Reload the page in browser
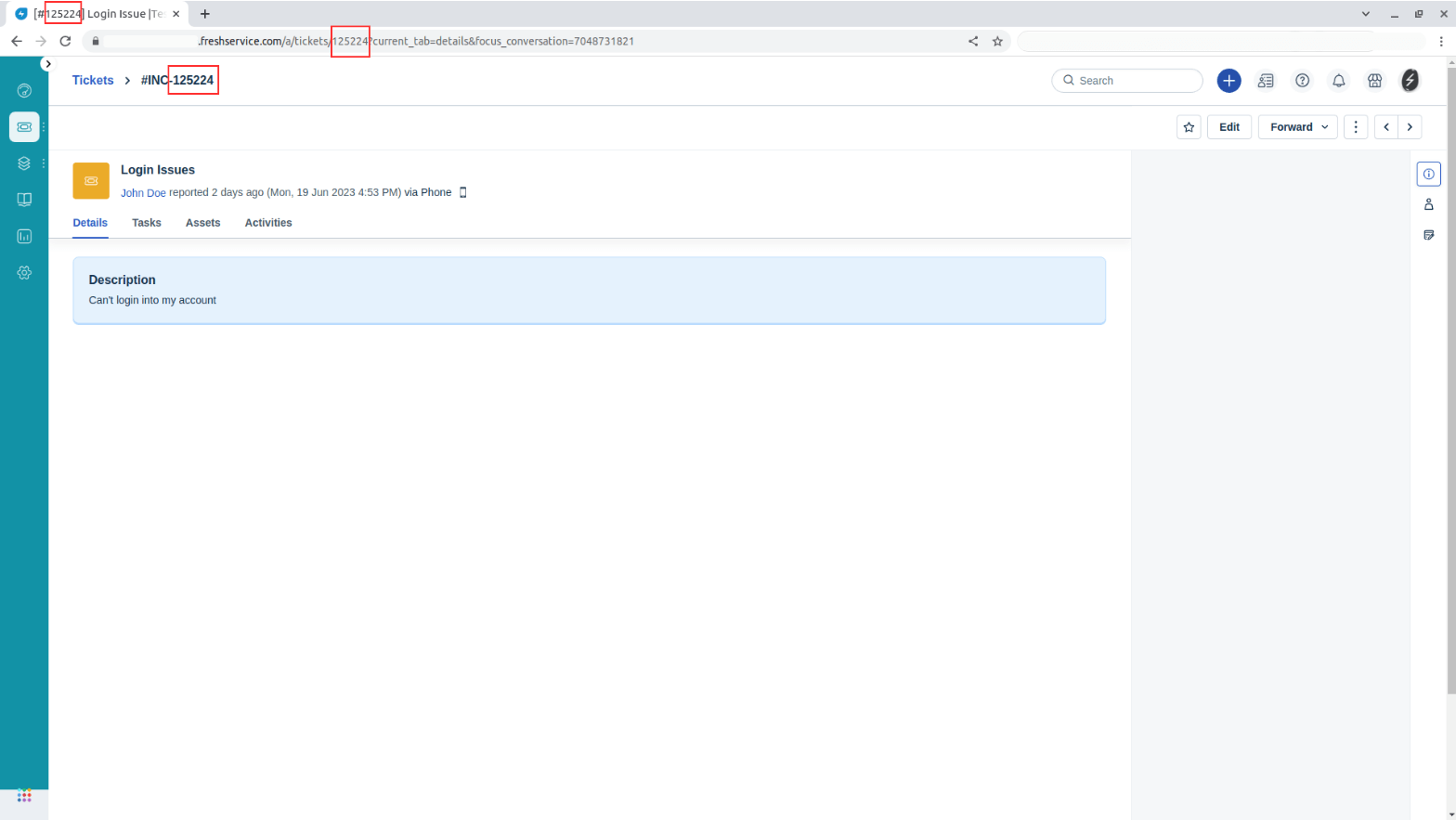The height and width of the screenshot is (820, 1456). (65, 41)
